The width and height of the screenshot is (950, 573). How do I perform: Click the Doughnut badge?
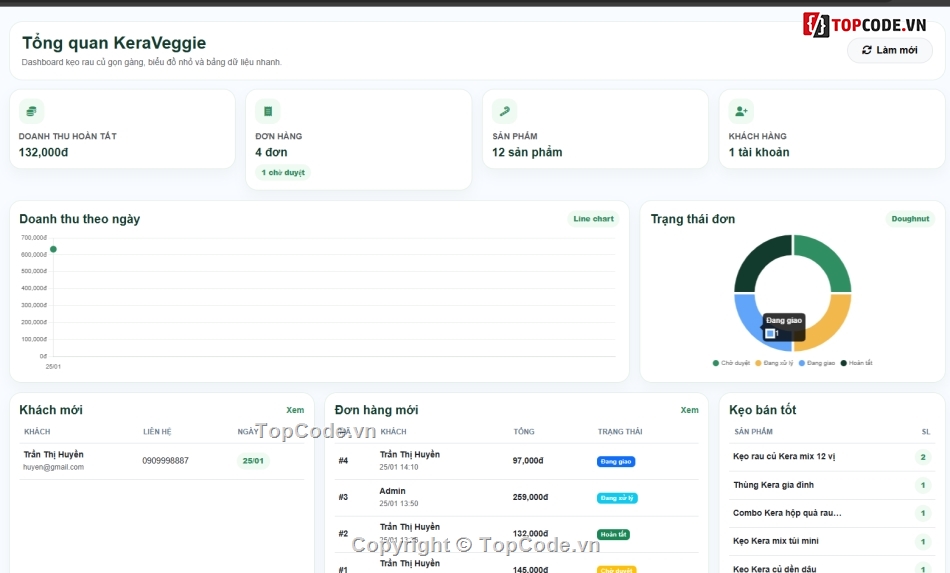910,219
